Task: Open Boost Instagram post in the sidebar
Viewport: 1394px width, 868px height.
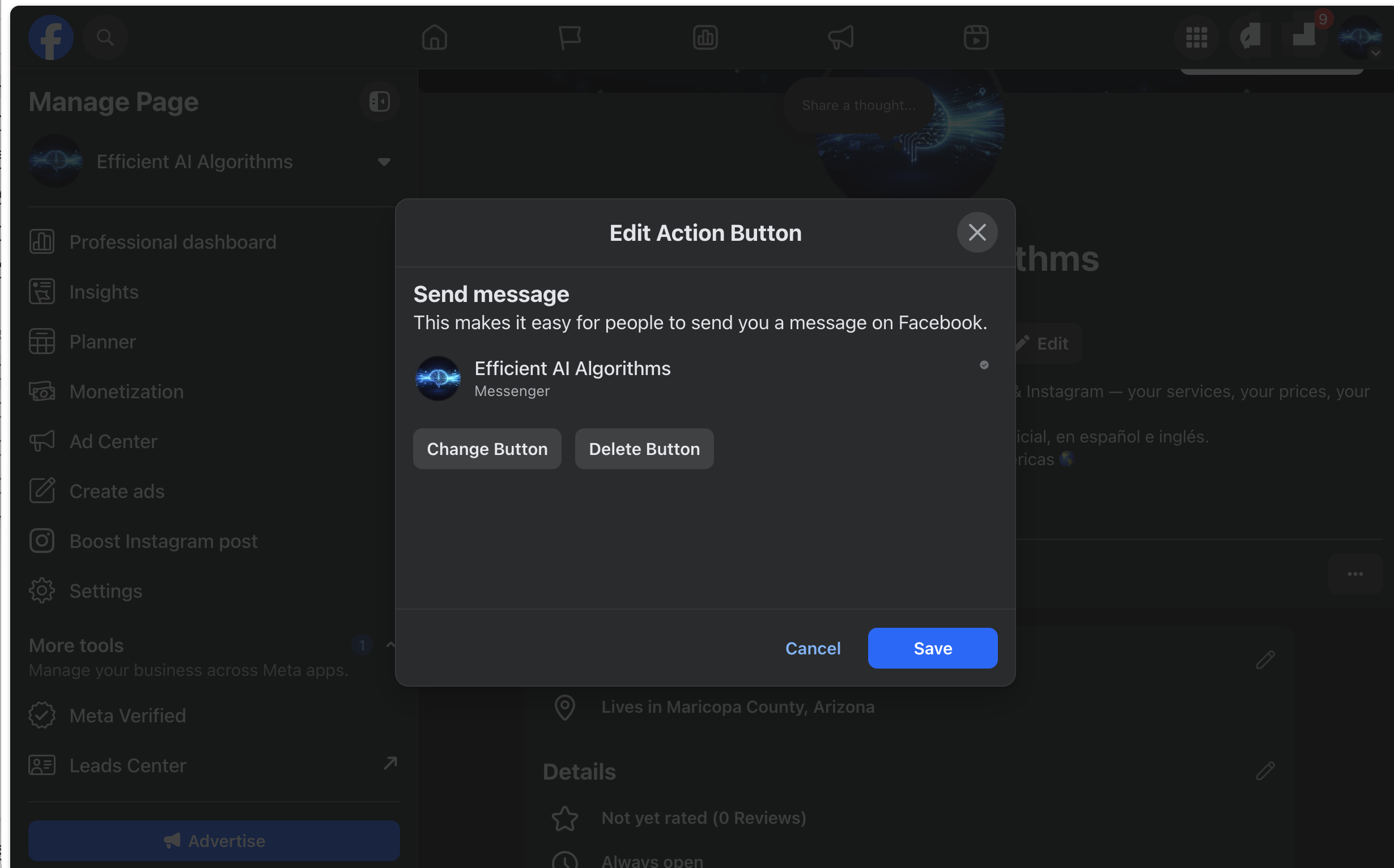Action: (x=214, y=541)
